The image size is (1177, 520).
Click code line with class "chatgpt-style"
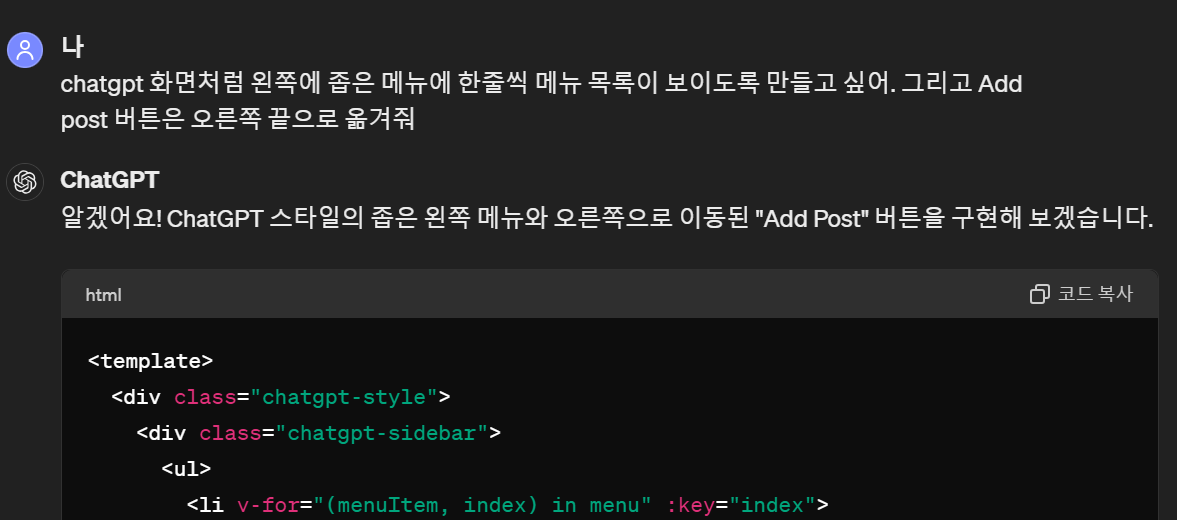(x=281, y=397)
